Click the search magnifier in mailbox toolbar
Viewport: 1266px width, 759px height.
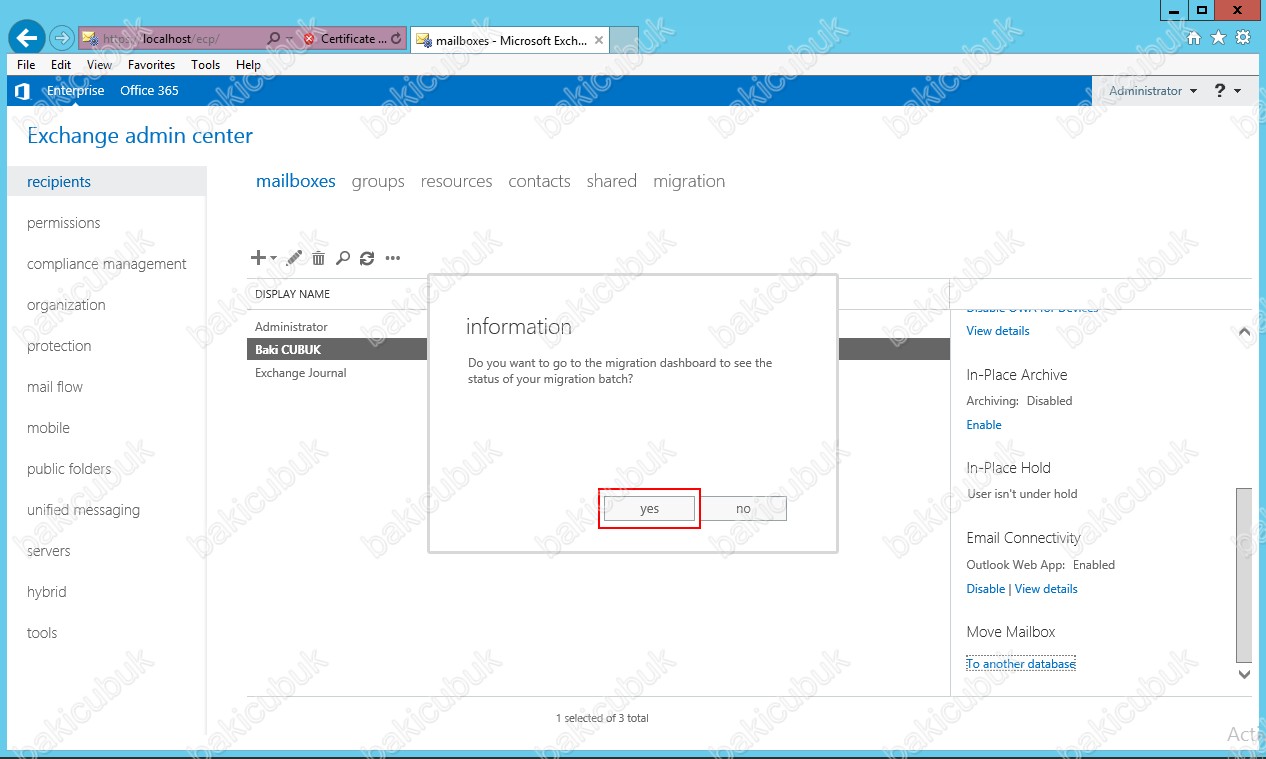point(343,258)
